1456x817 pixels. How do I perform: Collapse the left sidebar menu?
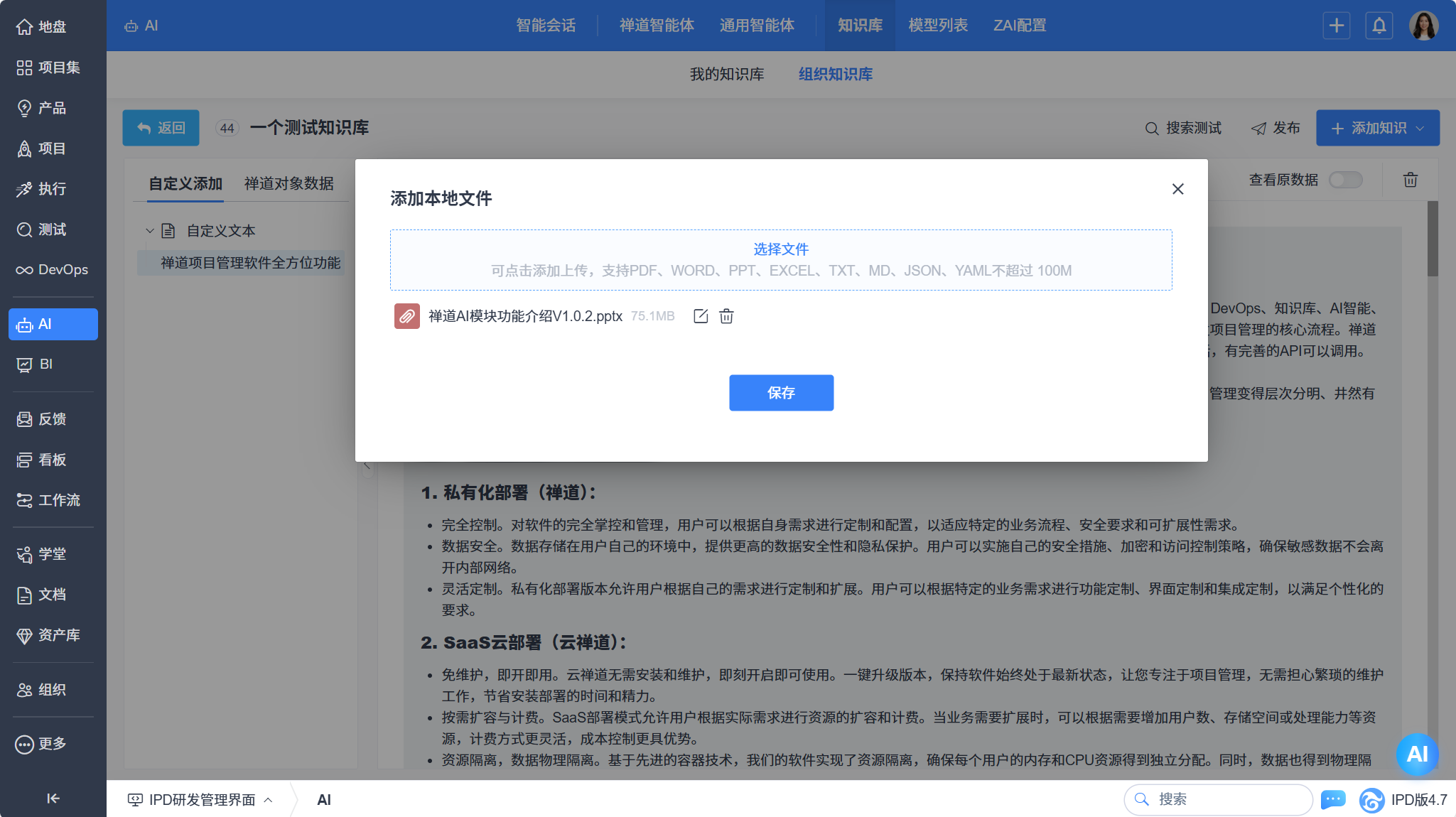coord(53,799)
